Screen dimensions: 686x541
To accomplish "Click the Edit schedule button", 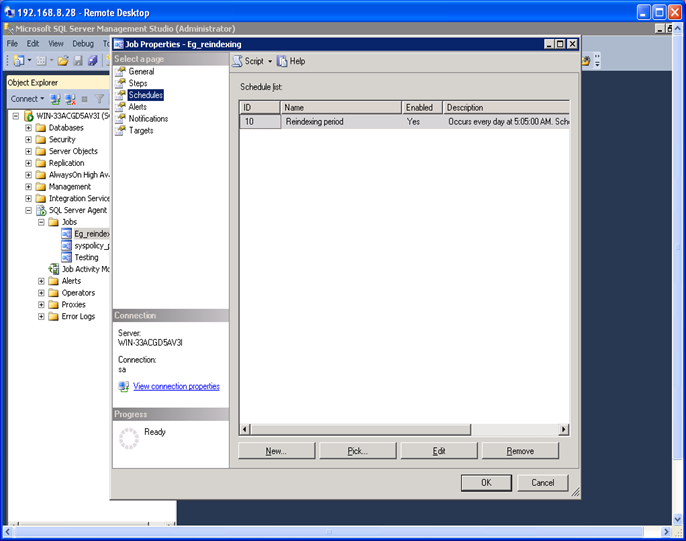I will click(x=439, y=451).
